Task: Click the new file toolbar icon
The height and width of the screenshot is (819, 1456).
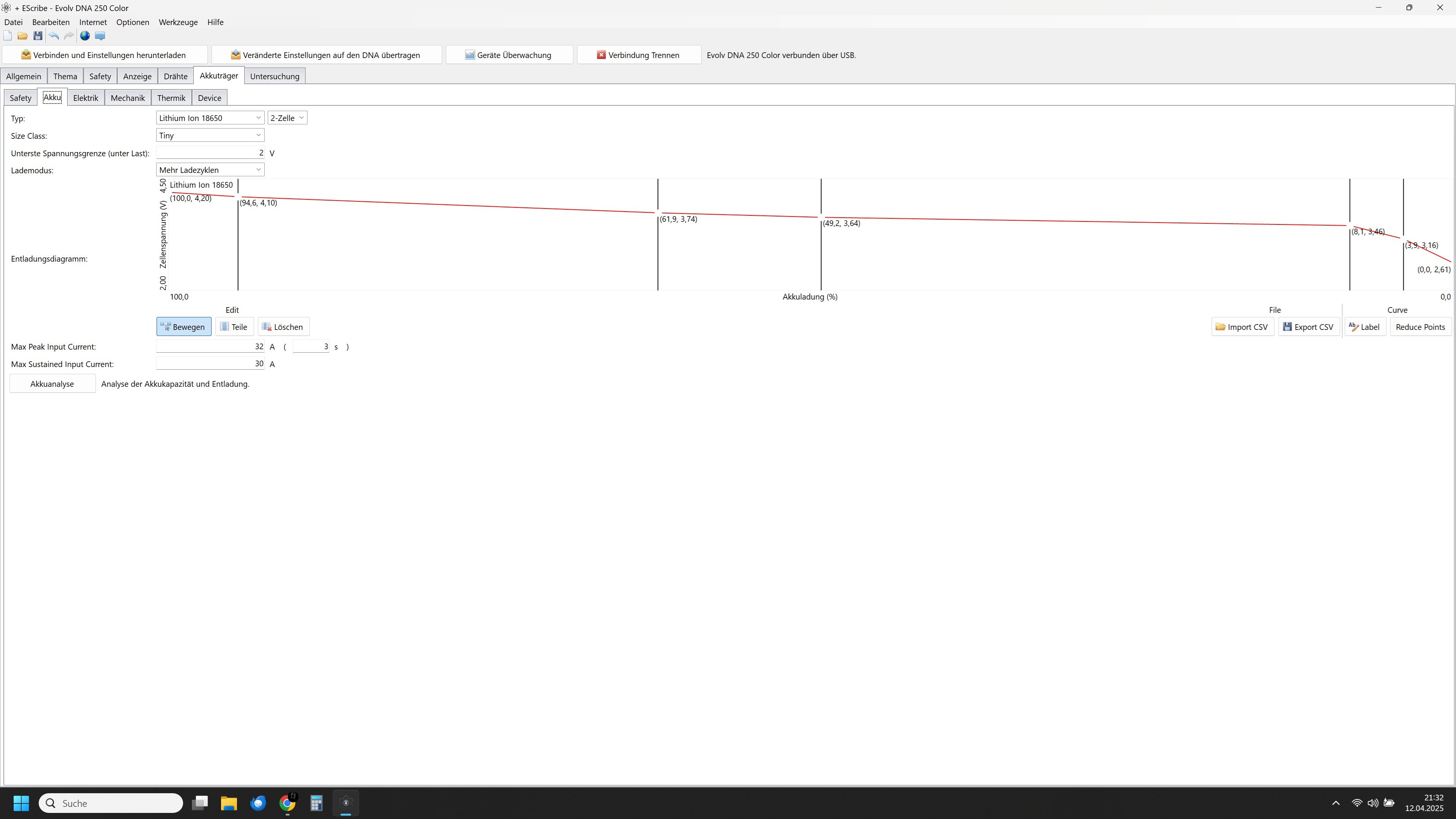Action: [7, 36]
